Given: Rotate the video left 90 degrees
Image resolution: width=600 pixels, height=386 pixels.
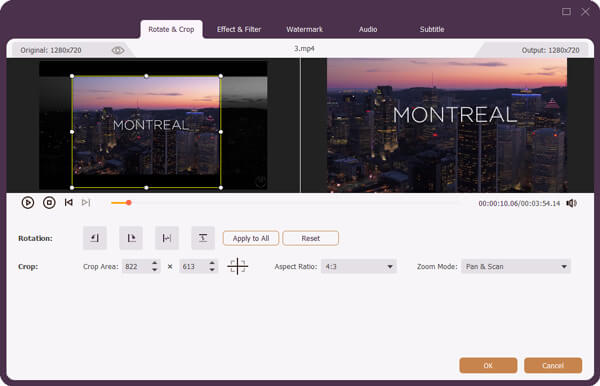Looking at the screenshot, I should (95, 238).
